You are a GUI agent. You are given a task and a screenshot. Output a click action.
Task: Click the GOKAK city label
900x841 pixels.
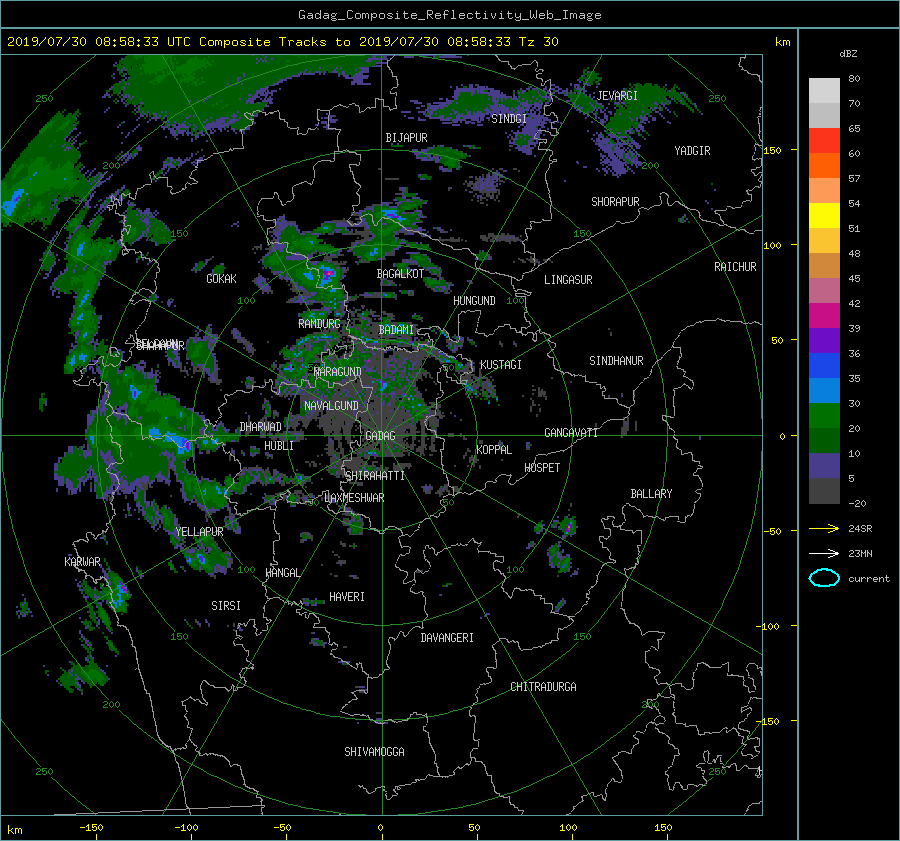[222, 279]
